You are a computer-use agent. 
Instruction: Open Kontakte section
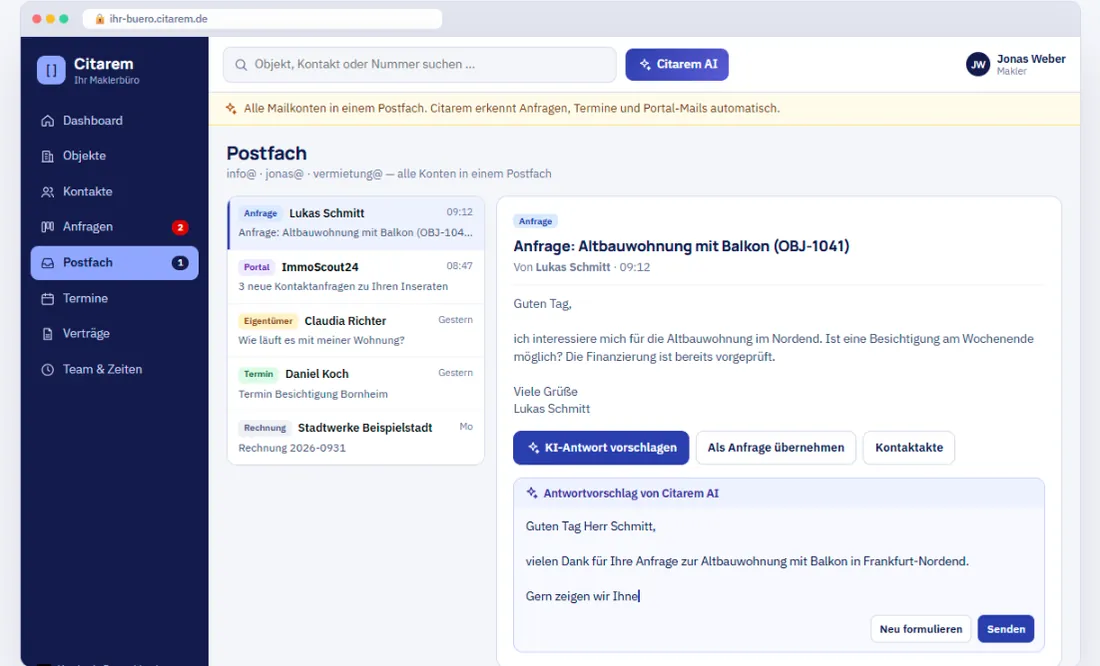[x=114, y=192]
